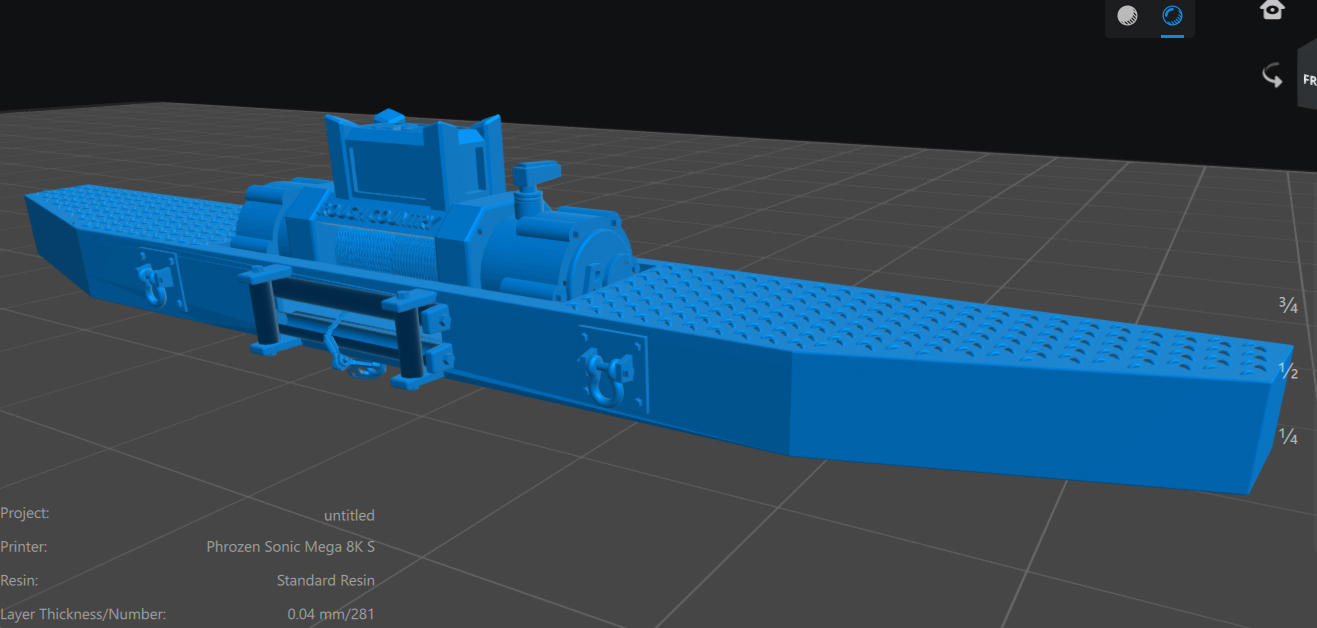Select the winch control box on top
This screenshot has height=628, width=1317.
410,158
